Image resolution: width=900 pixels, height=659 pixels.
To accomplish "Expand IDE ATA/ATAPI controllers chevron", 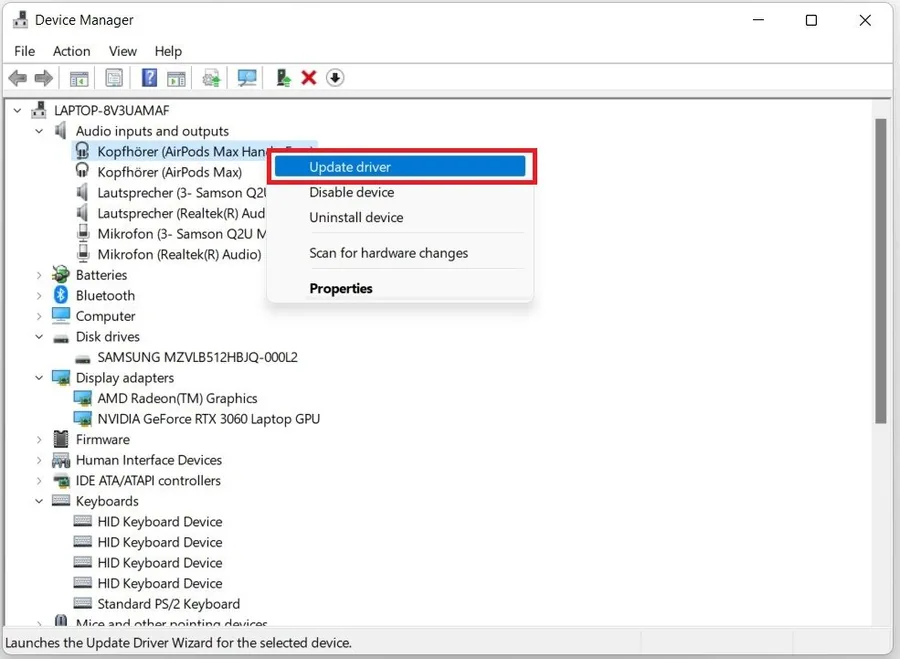I will [x=39, y=481].
